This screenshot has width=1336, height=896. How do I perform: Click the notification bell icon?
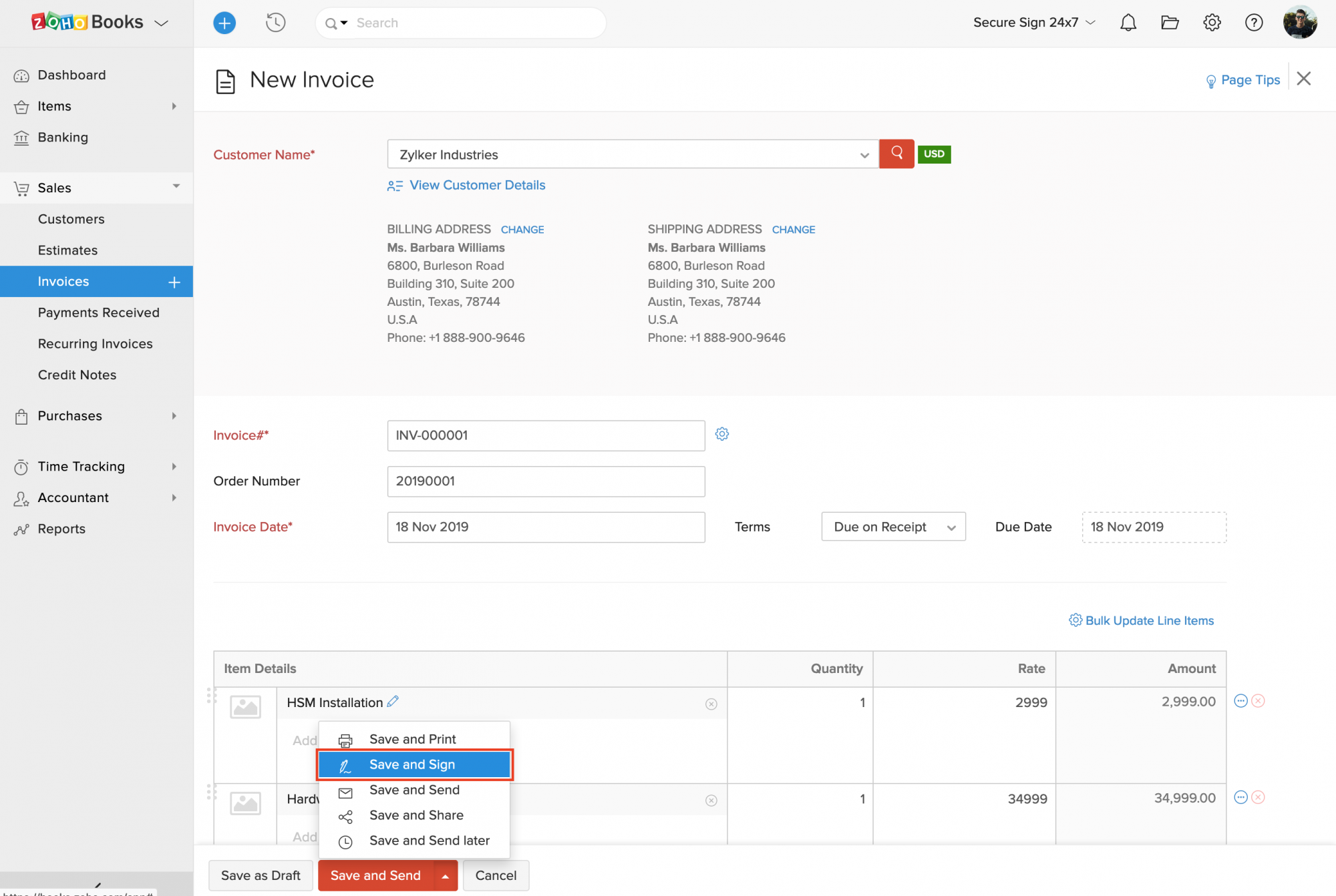click(x=1128, y=23)
